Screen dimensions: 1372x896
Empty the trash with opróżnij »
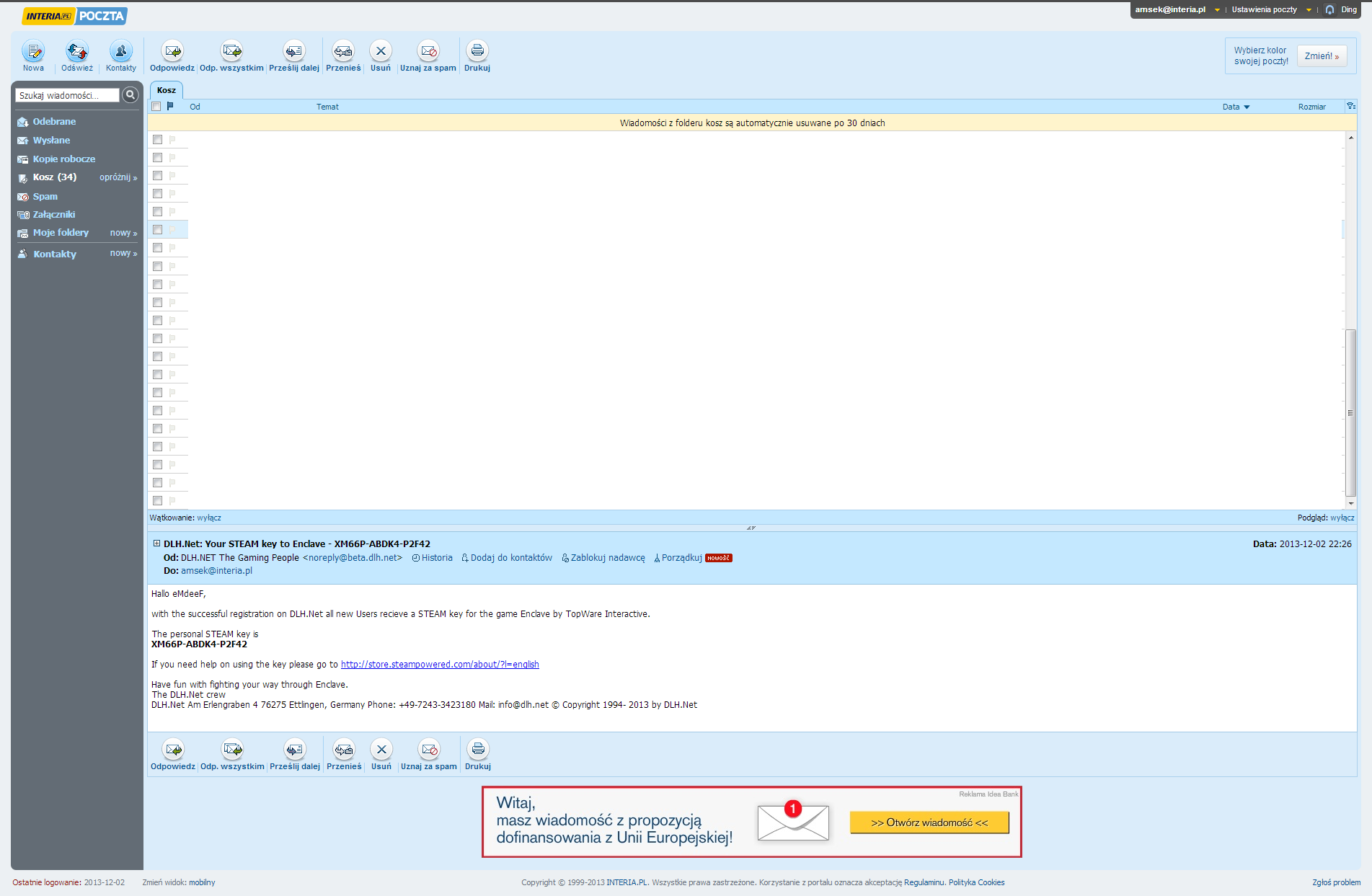[118, 177]
